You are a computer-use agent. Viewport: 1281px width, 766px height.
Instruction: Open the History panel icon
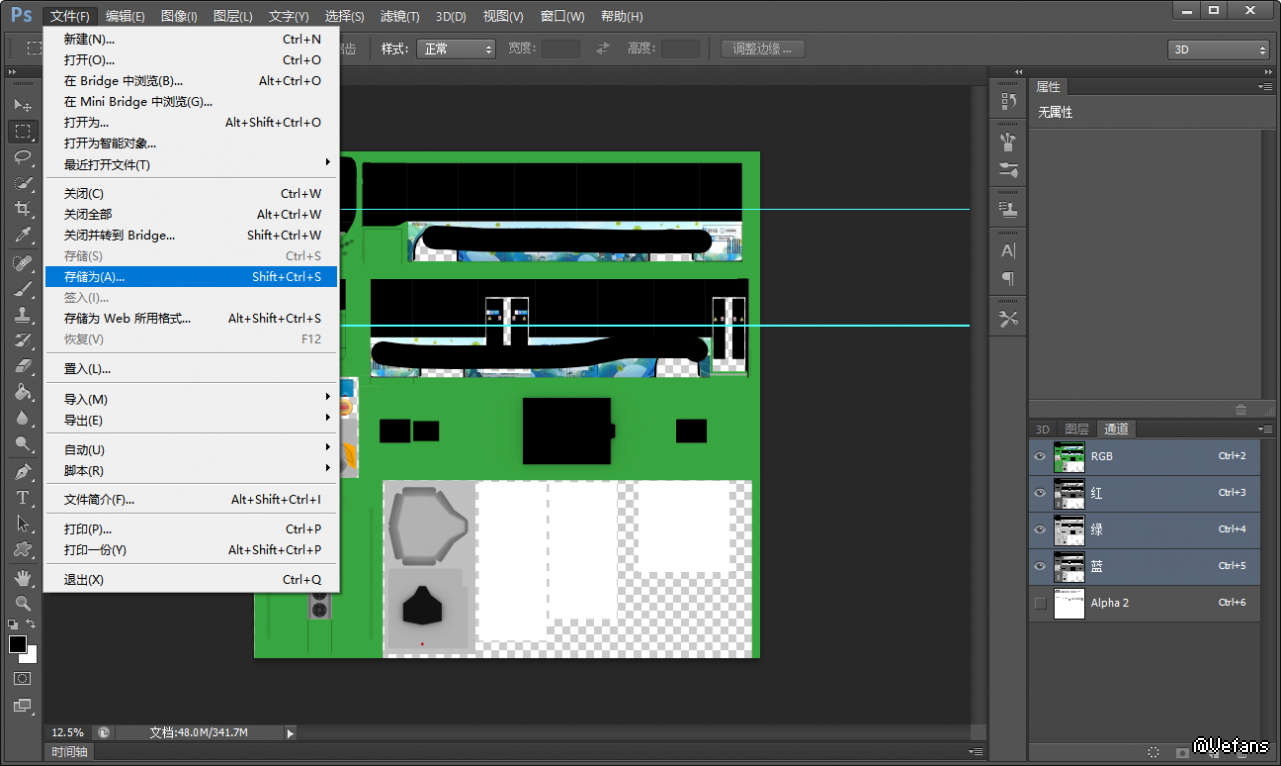pyautogui.click(x=1008, y=101)
